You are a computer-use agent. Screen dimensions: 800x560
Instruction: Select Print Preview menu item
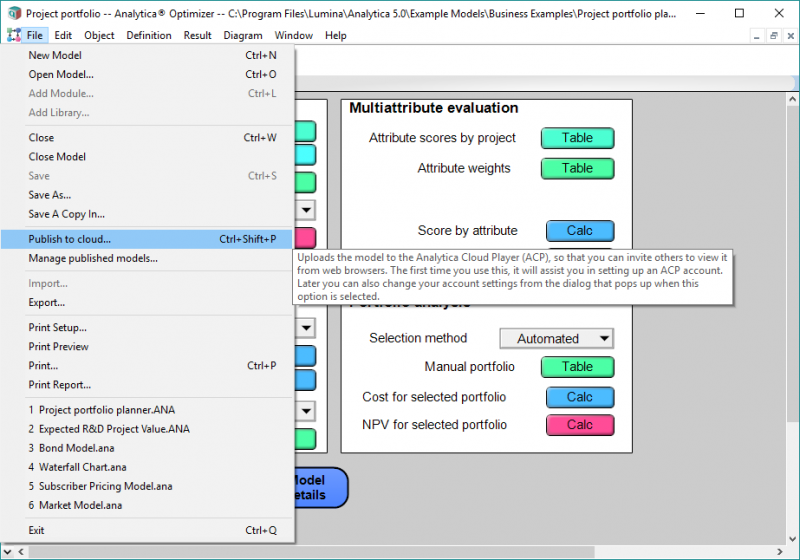coord(147,346)
